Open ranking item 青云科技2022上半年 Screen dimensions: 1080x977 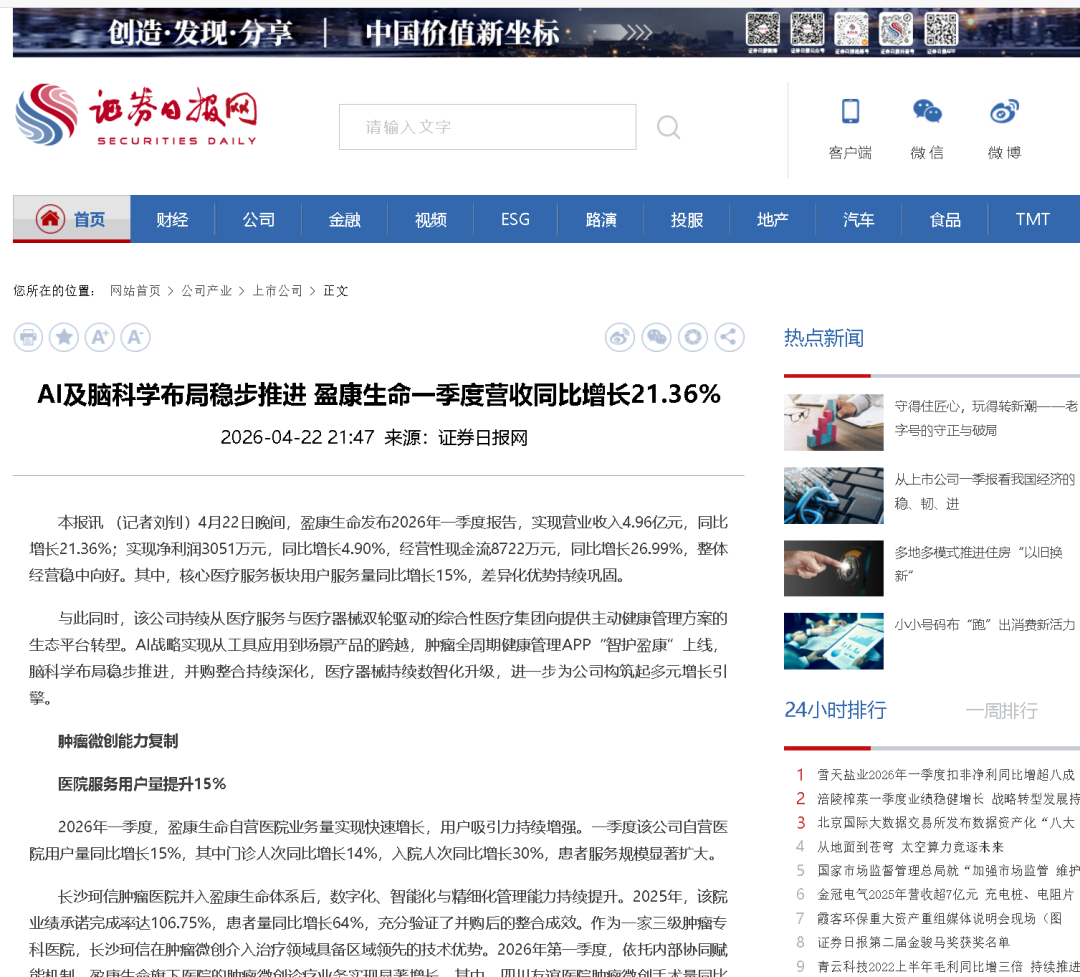(948, 967)
